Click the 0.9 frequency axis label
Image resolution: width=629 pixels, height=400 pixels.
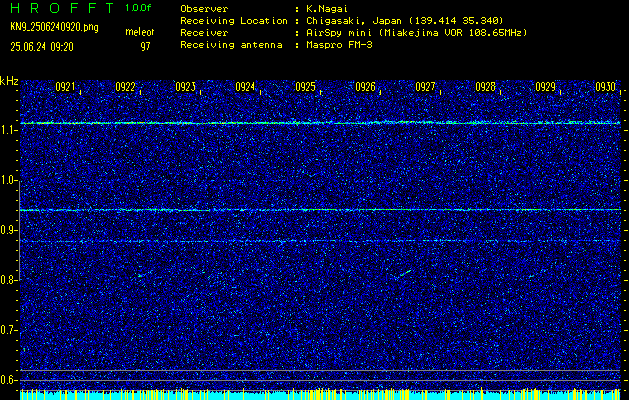(8, 230)
